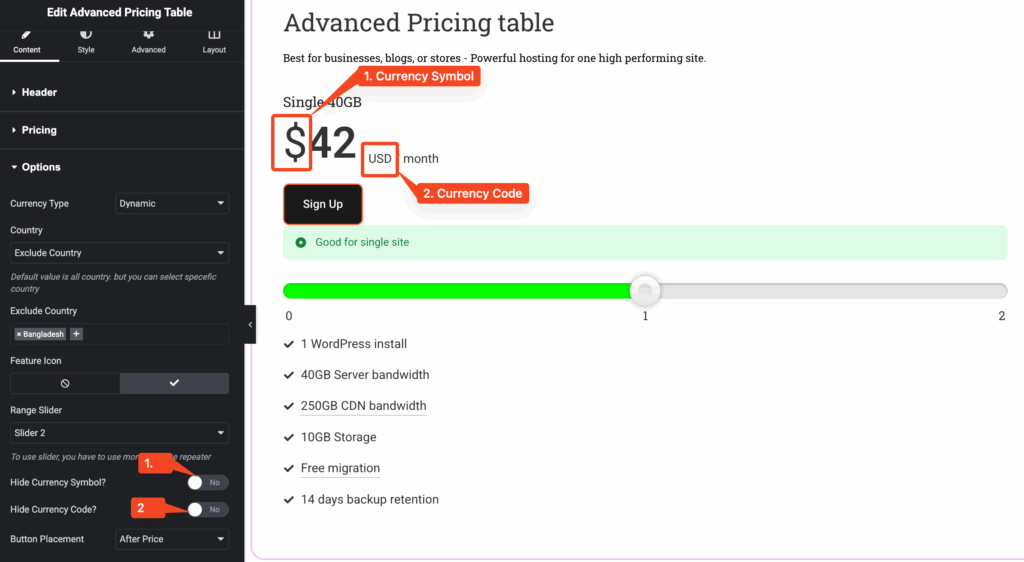
Task: Switch to the Style tab
Action: coord(86,41)
